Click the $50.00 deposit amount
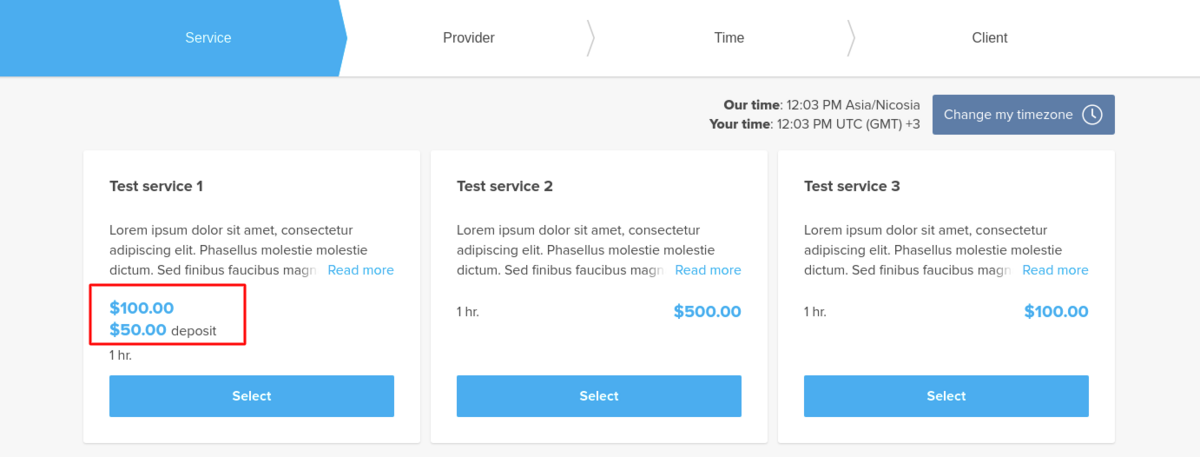 click(138, 330)
